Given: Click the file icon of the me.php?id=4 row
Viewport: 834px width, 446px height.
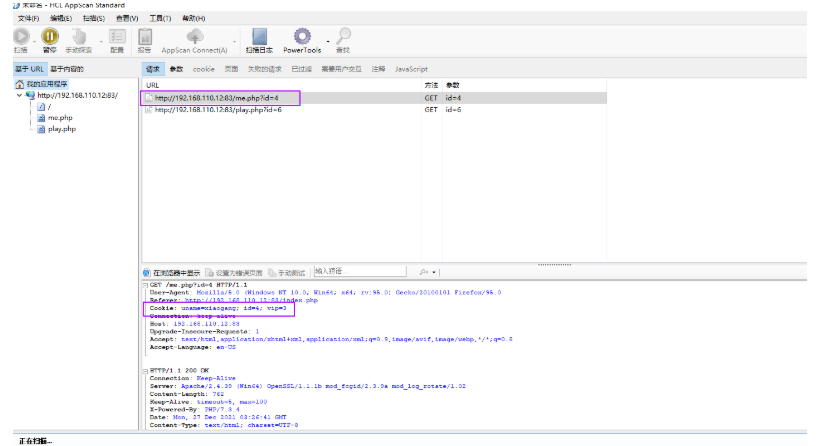Looking at the screenshot, I should (149, 98).
